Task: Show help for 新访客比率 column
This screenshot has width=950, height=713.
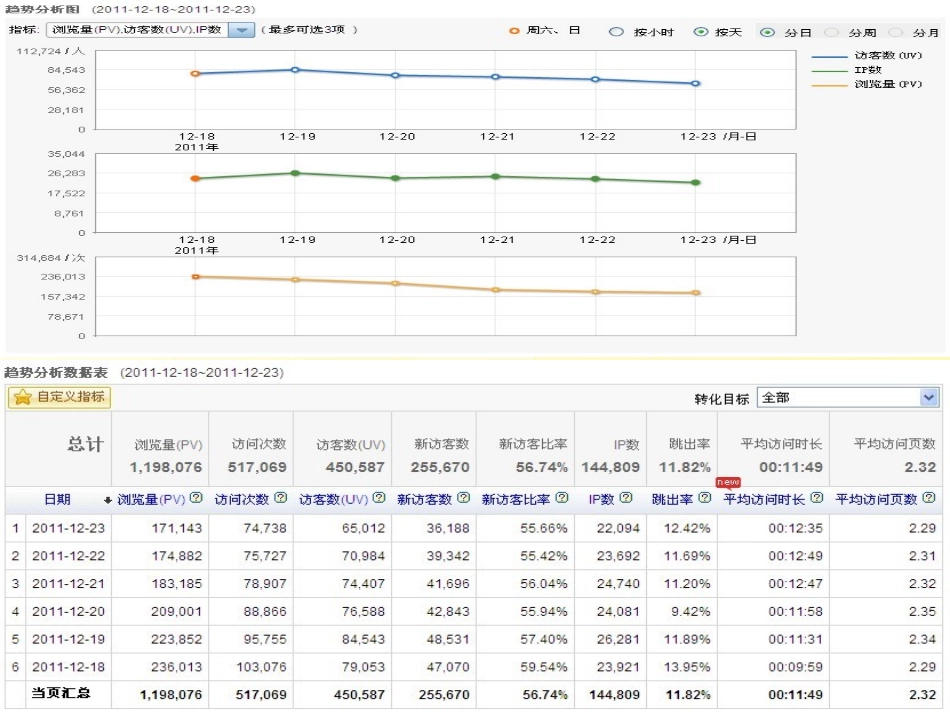Action: point(561,498)
